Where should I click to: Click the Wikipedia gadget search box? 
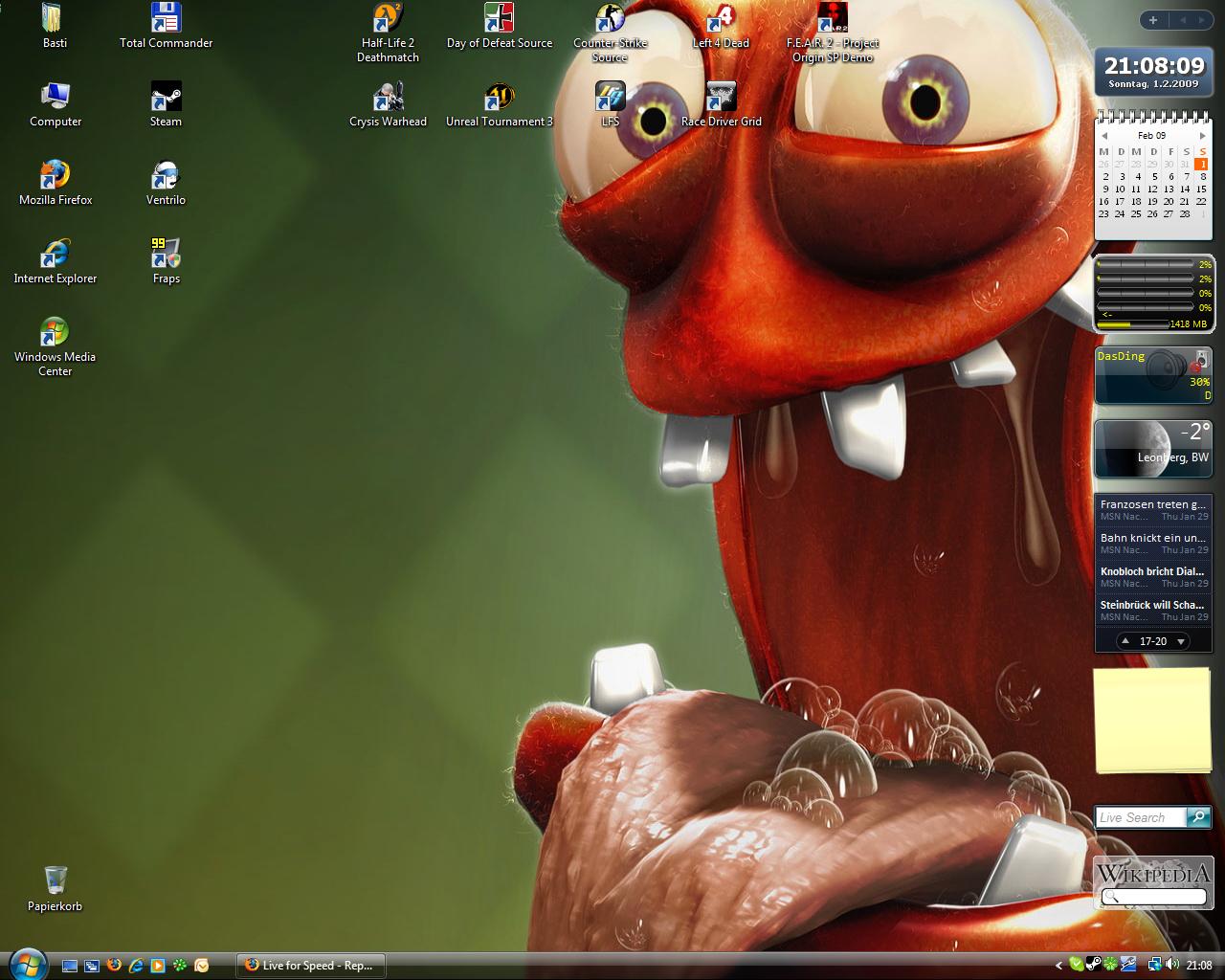(x=1153, y=897)
